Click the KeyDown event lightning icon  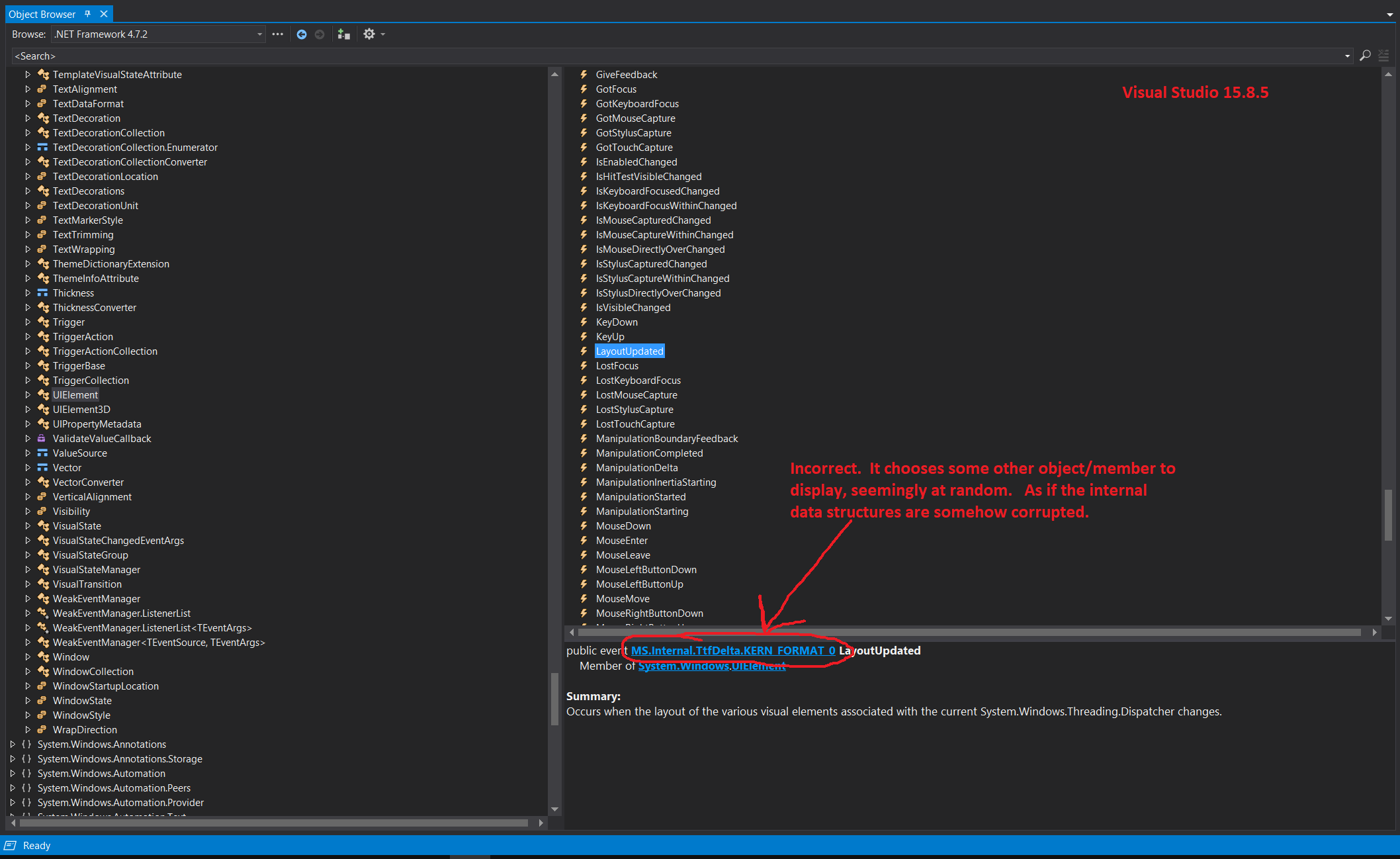(584, 322)
